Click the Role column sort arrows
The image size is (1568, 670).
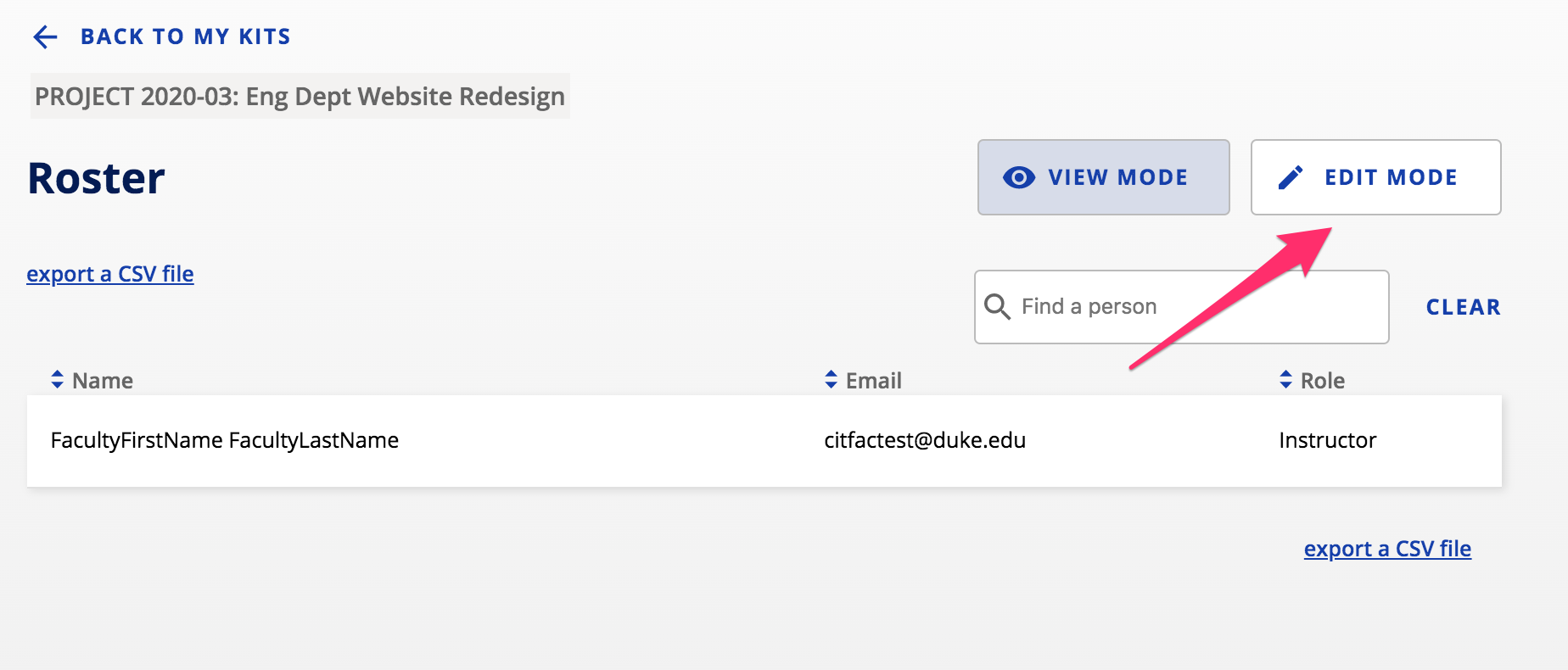pos(1285,380)
